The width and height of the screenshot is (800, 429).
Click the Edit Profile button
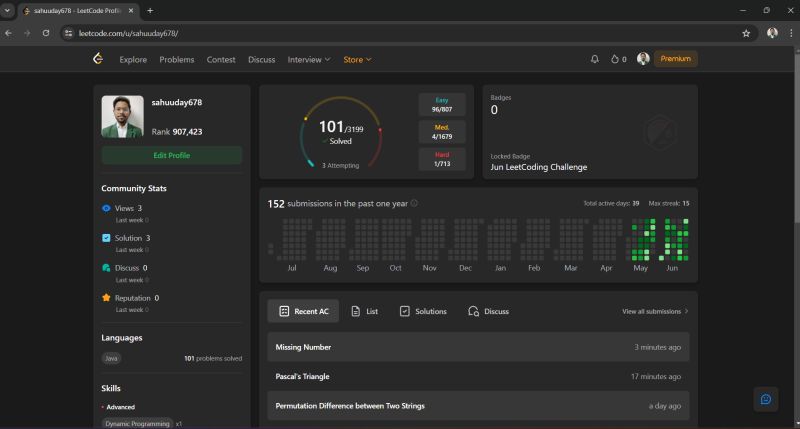point(171,155)
